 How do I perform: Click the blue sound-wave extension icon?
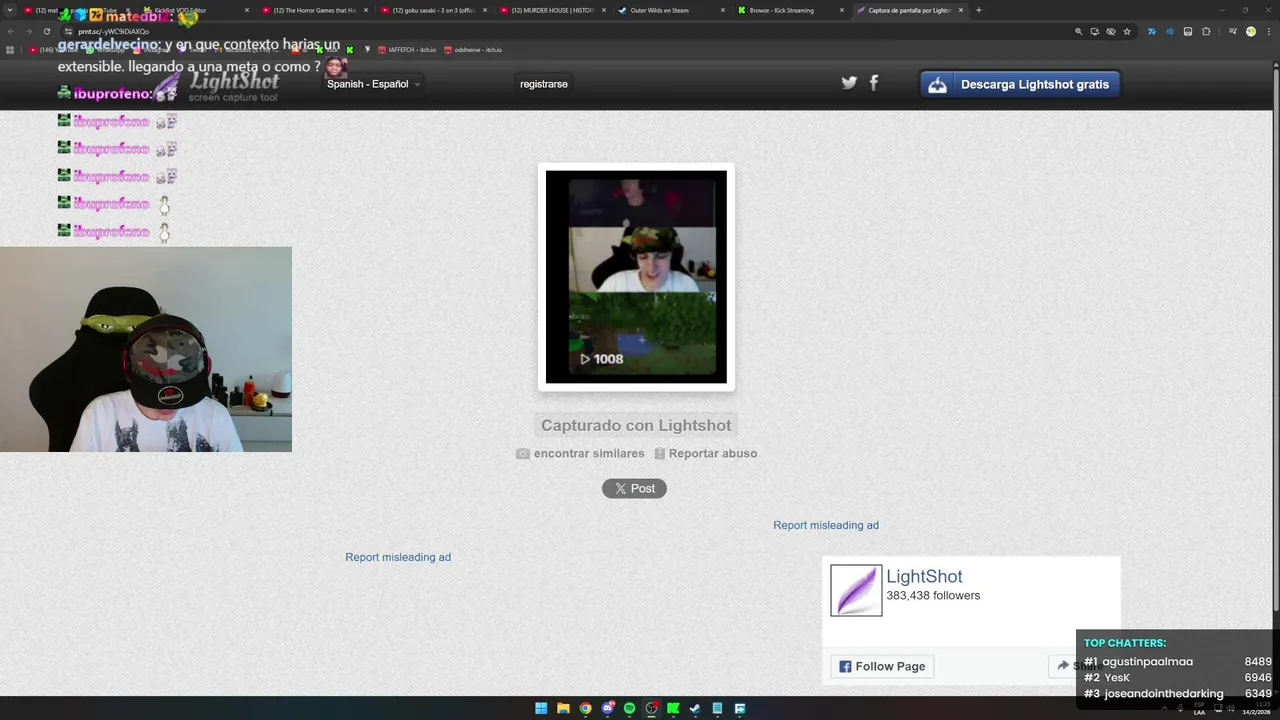(x=1169, y=31)
